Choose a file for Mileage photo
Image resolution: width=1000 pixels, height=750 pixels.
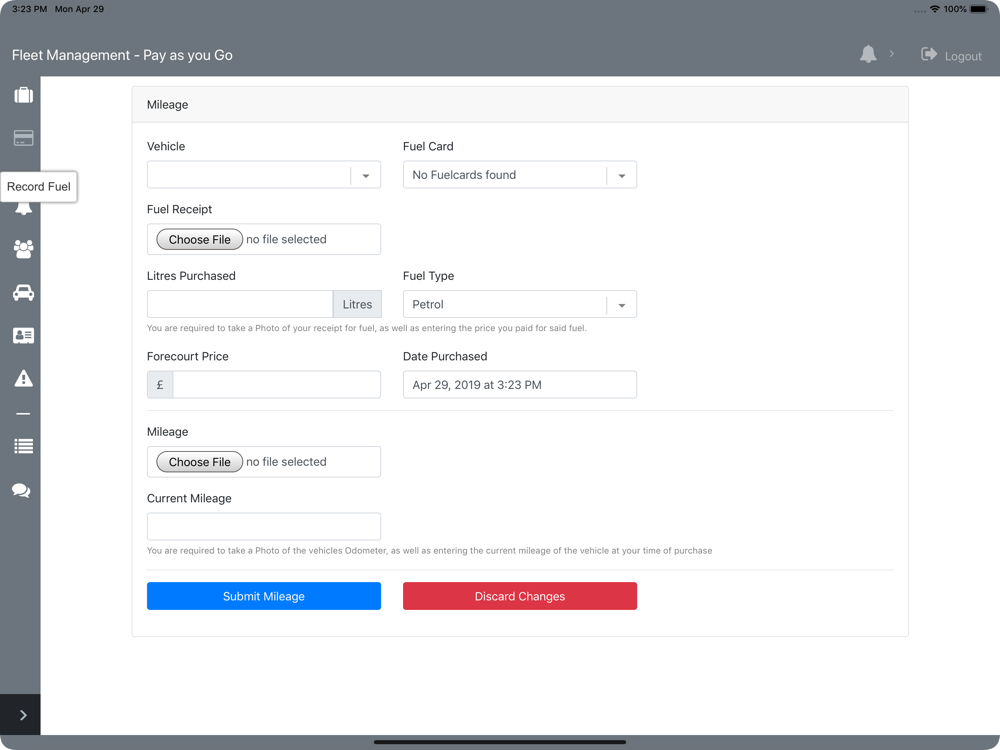pos(200,462)
